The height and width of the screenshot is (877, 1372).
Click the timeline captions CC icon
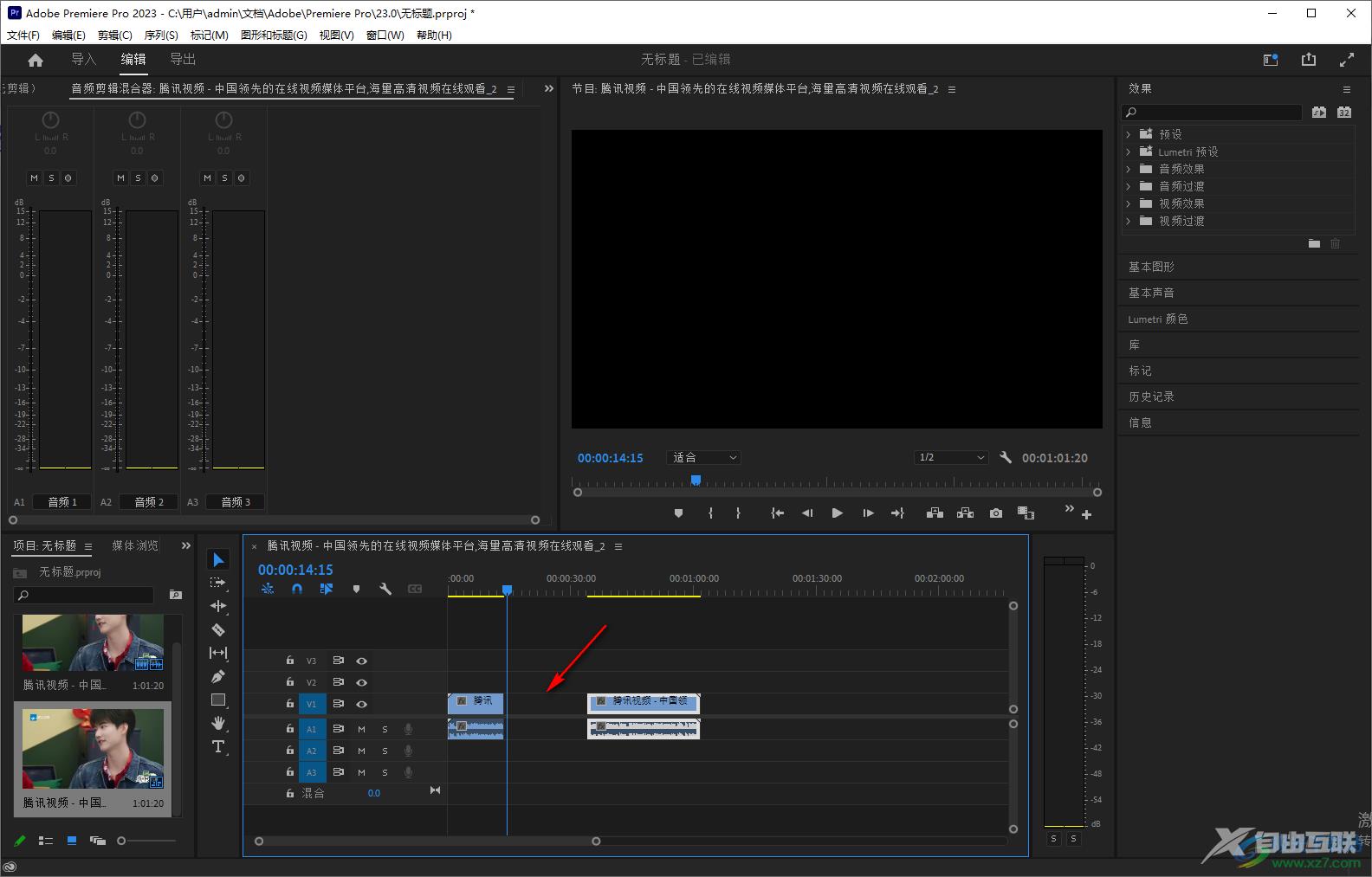click(415, 589)
